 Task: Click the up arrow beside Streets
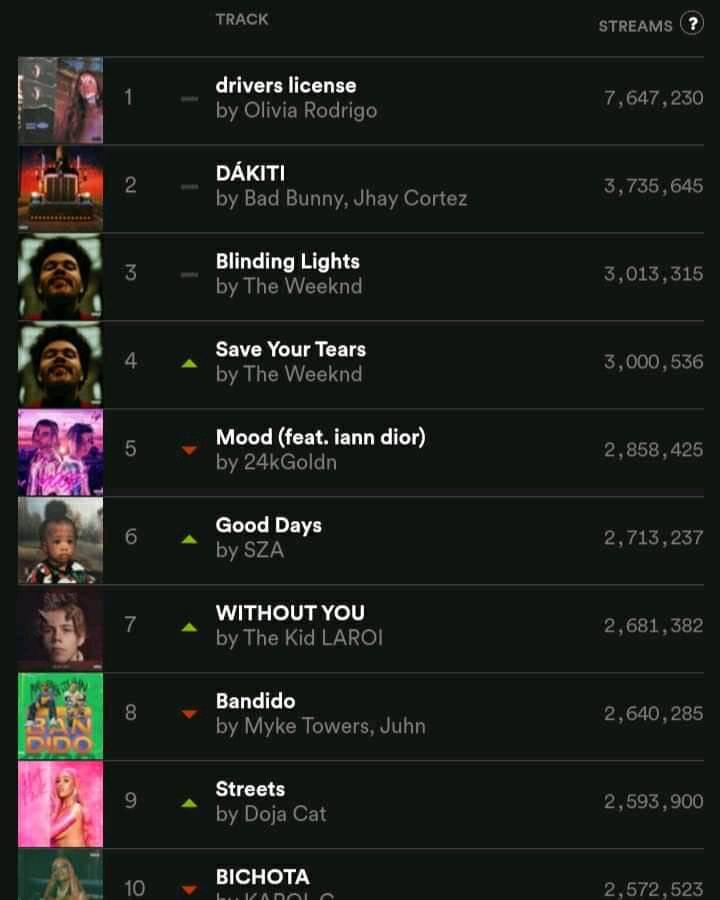click(x=189, y=802)
